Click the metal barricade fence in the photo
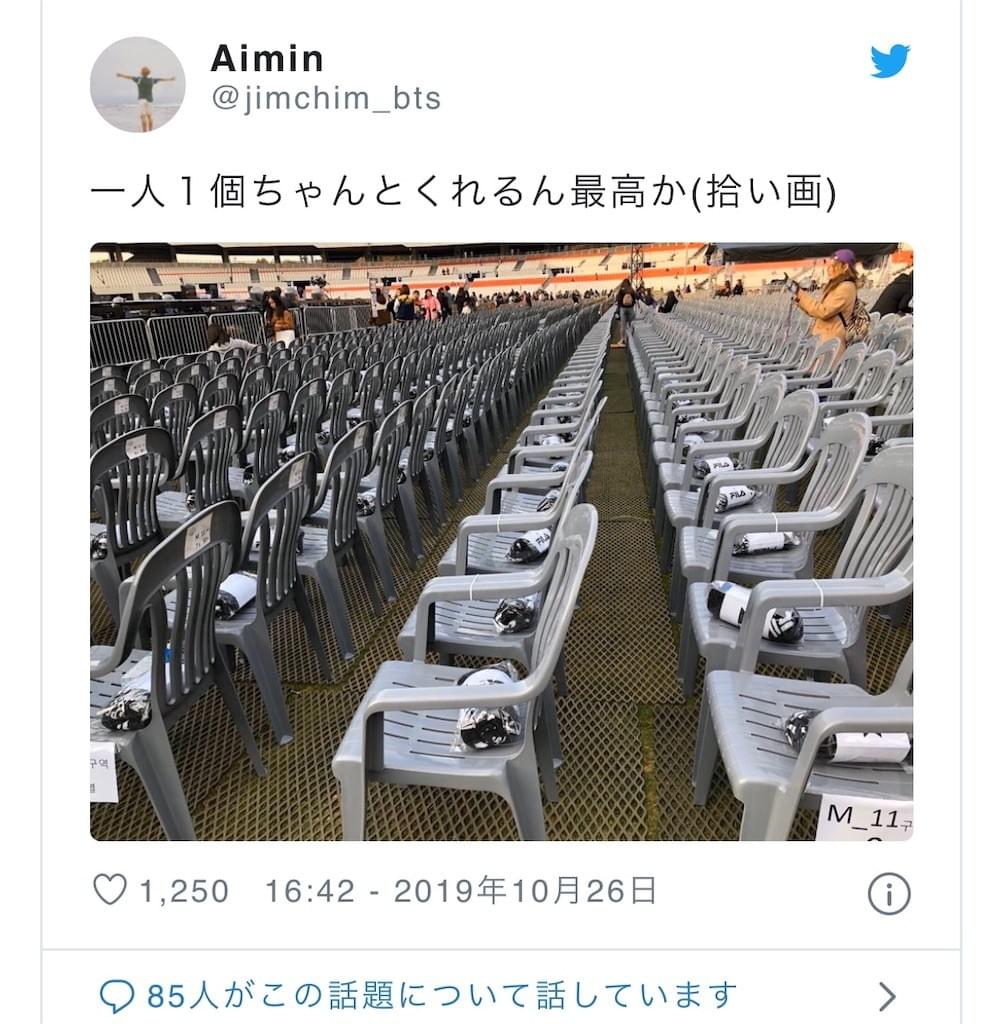Screen dimensions: 1003x1024 (x=175, y=338)
